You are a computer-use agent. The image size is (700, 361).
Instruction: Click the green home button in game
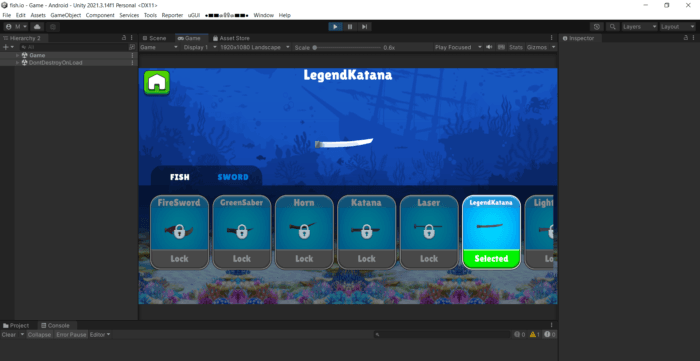point(157,83)
